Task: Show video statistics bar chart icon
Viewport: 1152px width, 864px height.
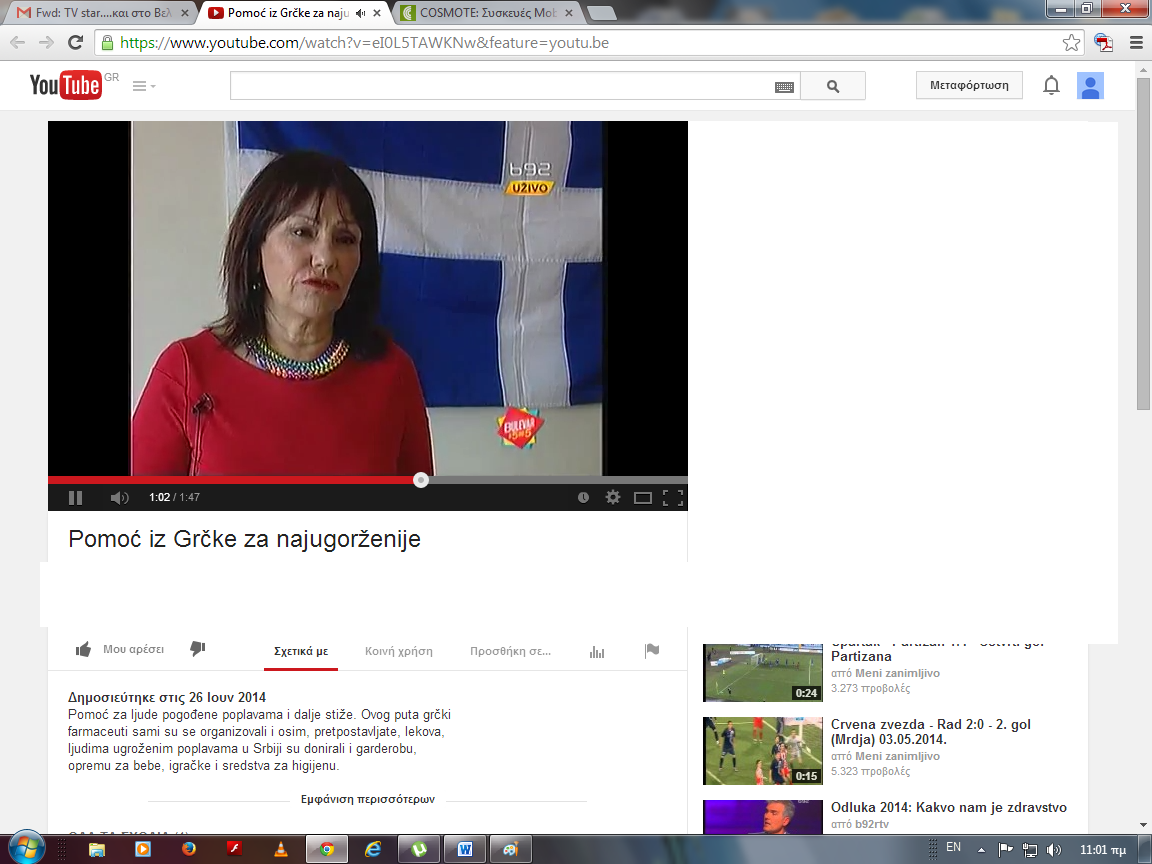Action: coord(597,652)
